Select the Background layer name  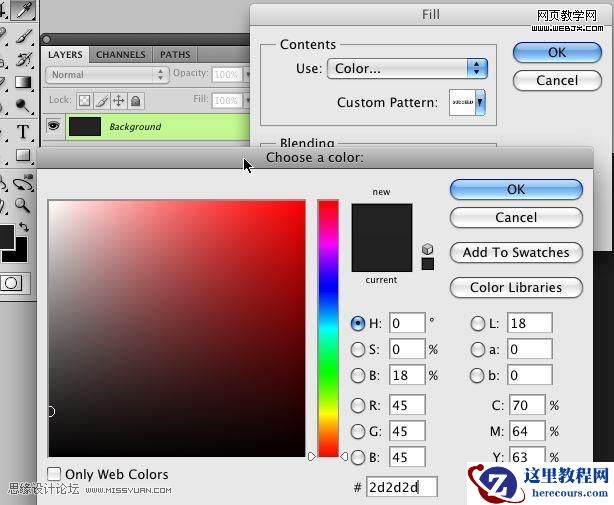[x=135, y=127]
